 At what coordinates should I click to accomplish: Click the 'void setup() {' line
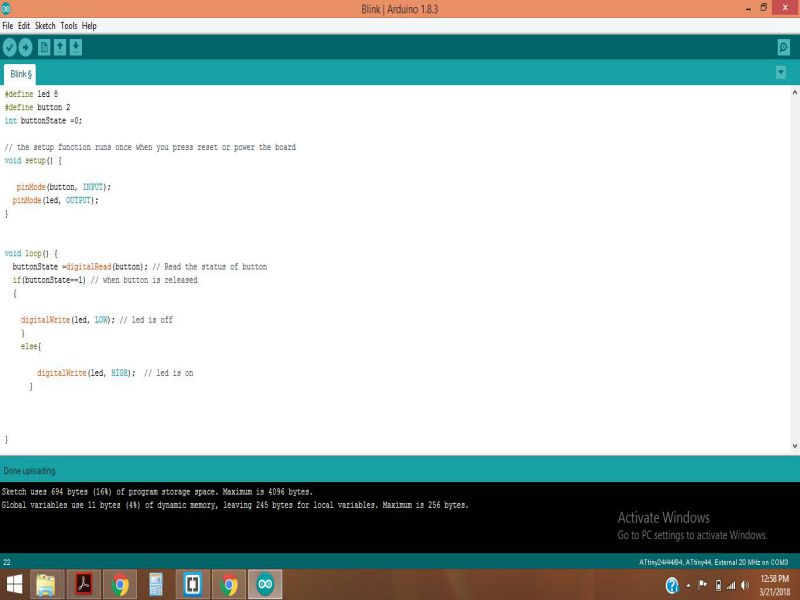(33, 160)
